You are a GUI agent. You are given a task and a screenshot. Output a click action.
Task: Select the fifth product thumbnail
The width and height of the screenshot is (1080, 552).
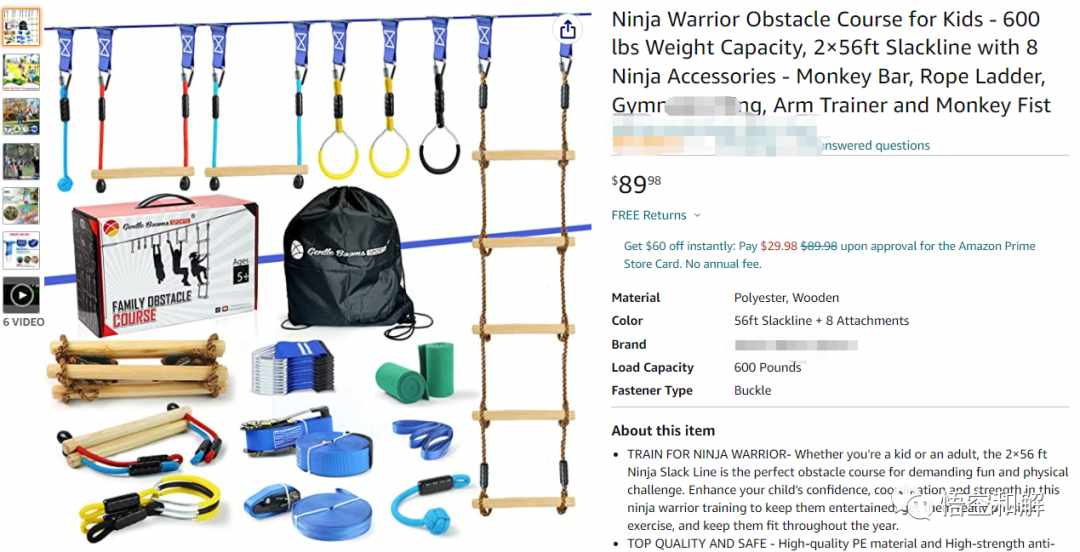click(21, 205)
